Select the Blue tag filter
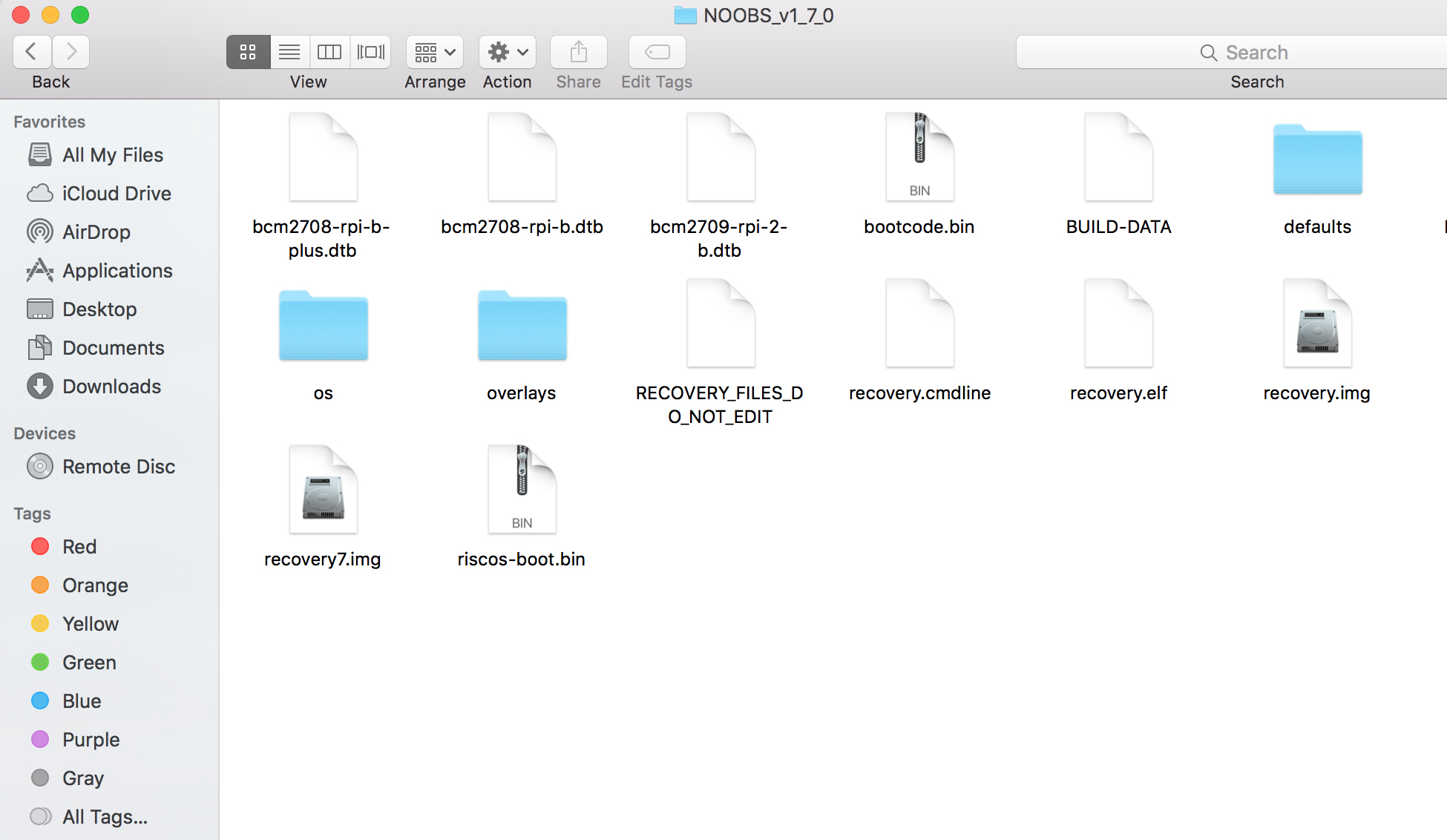 pyautogui.click(x=81, y=700)
